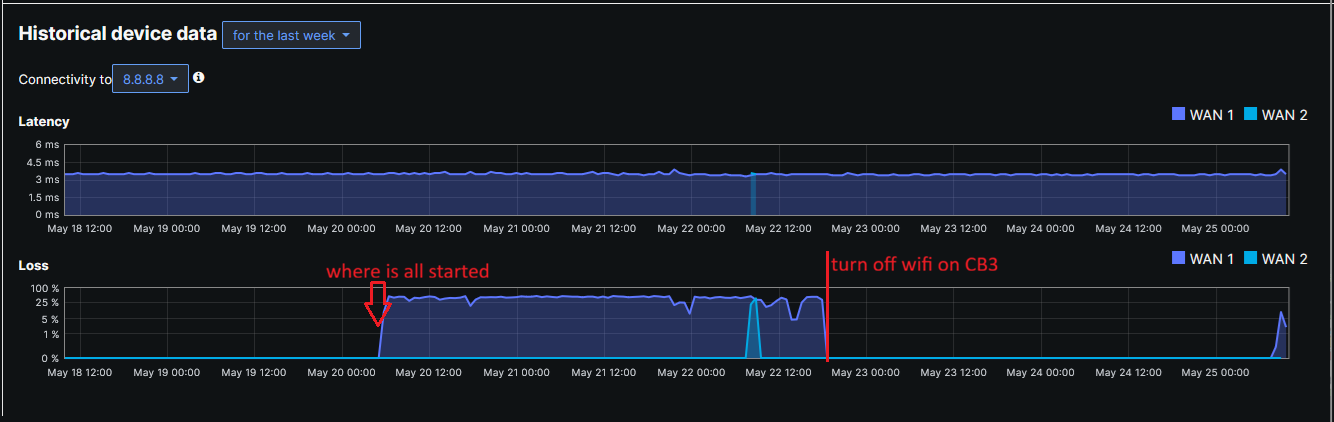Click the 'Connectivity to' label
Screen dimensions: 1334x422
coord(64,79)
